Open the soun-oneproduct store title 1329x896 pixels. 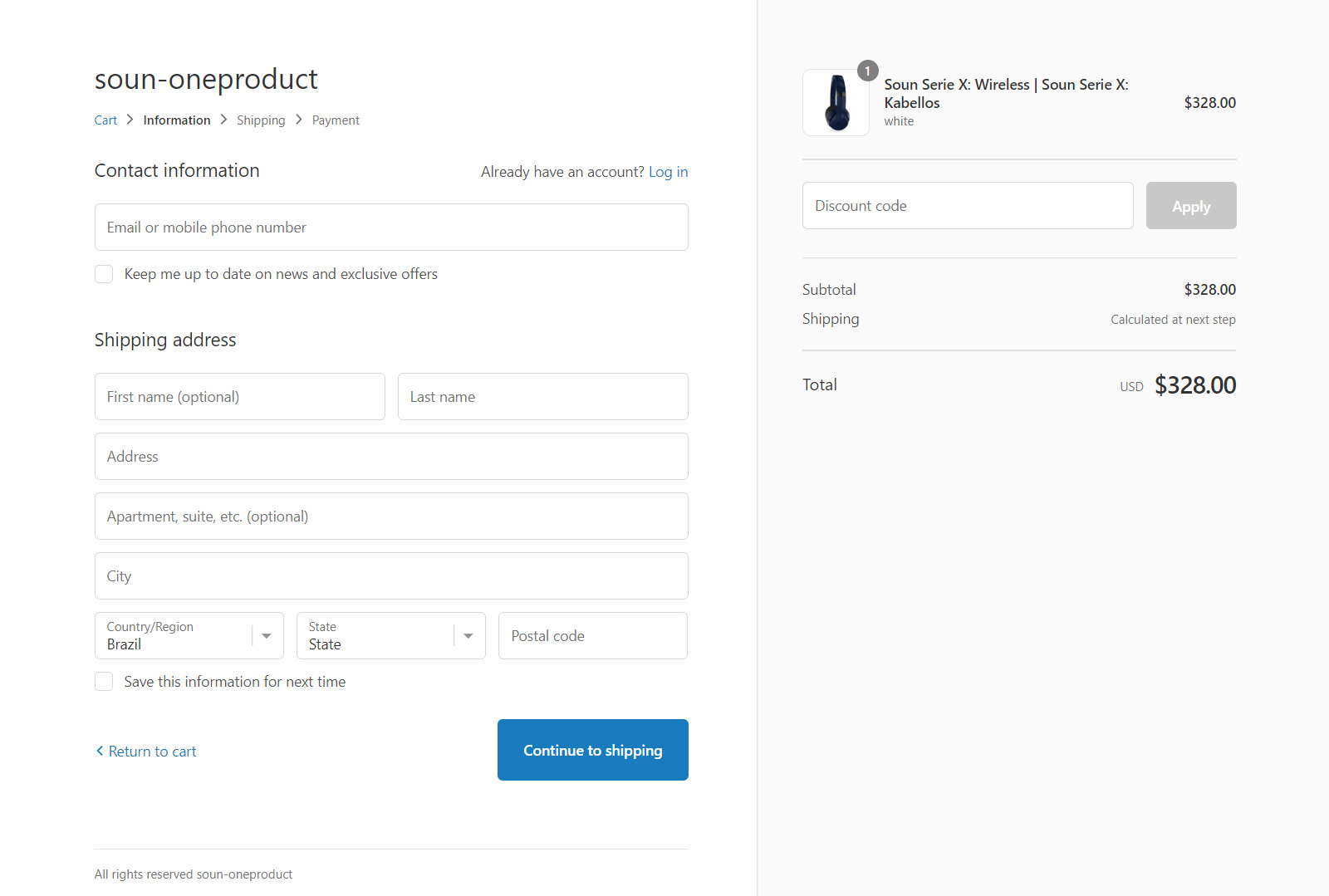point(206,79)
